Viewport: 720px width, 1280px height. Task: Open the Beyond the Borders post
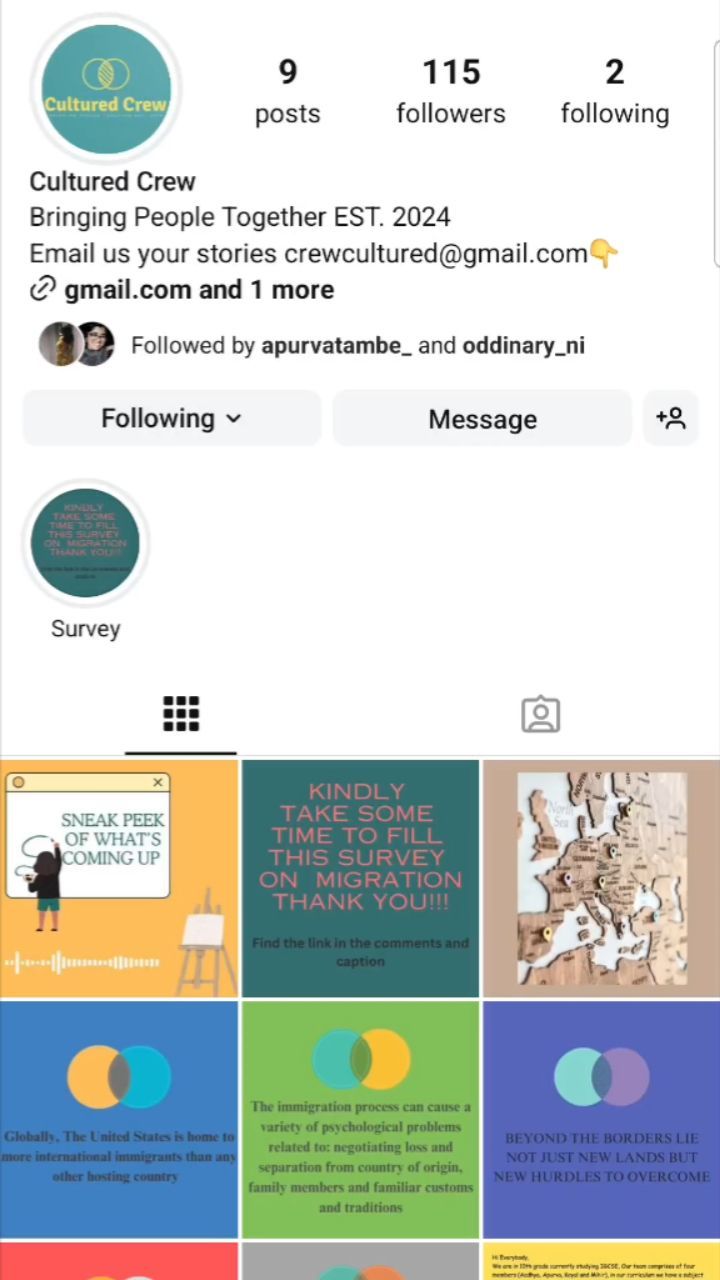[601, 1120]
